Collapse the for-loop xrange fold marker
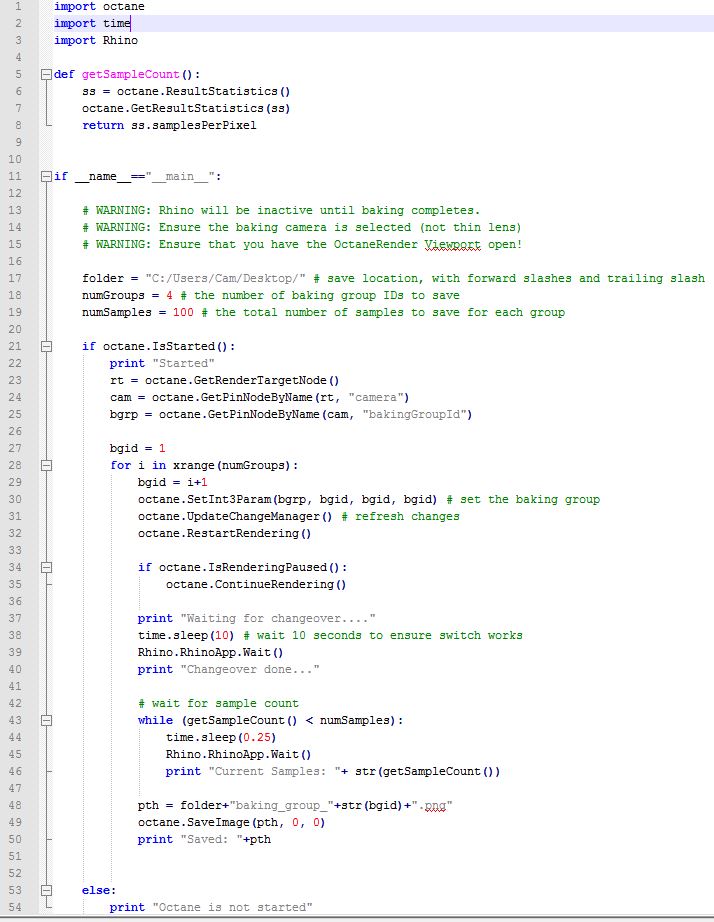This screenshot has height=922, width=714. 46,465
